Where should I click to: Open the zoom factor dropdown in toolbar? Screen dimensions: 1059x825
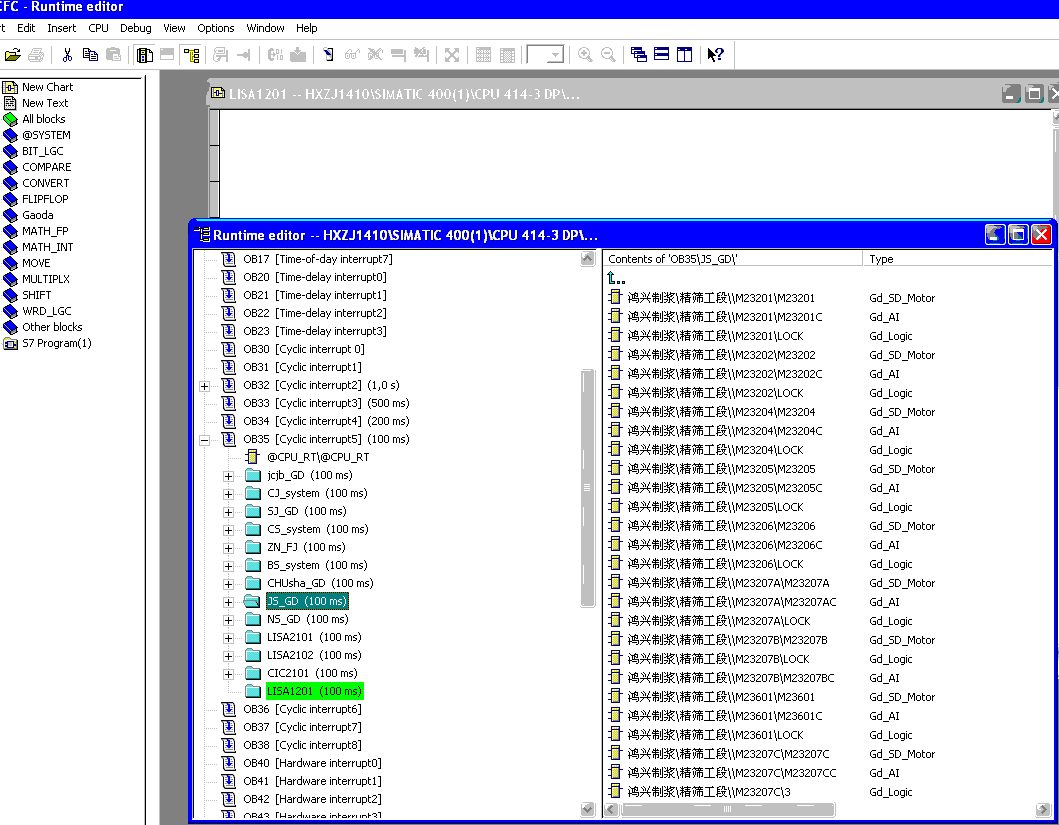coord(555,55)
